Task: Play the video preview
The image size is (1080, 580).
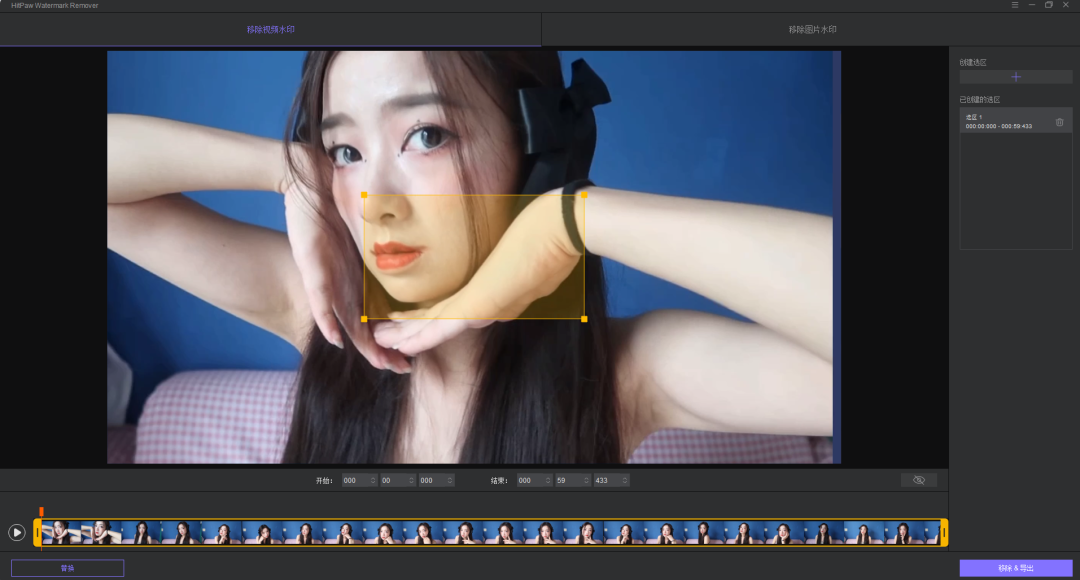Action: click(x=17, y=532)
